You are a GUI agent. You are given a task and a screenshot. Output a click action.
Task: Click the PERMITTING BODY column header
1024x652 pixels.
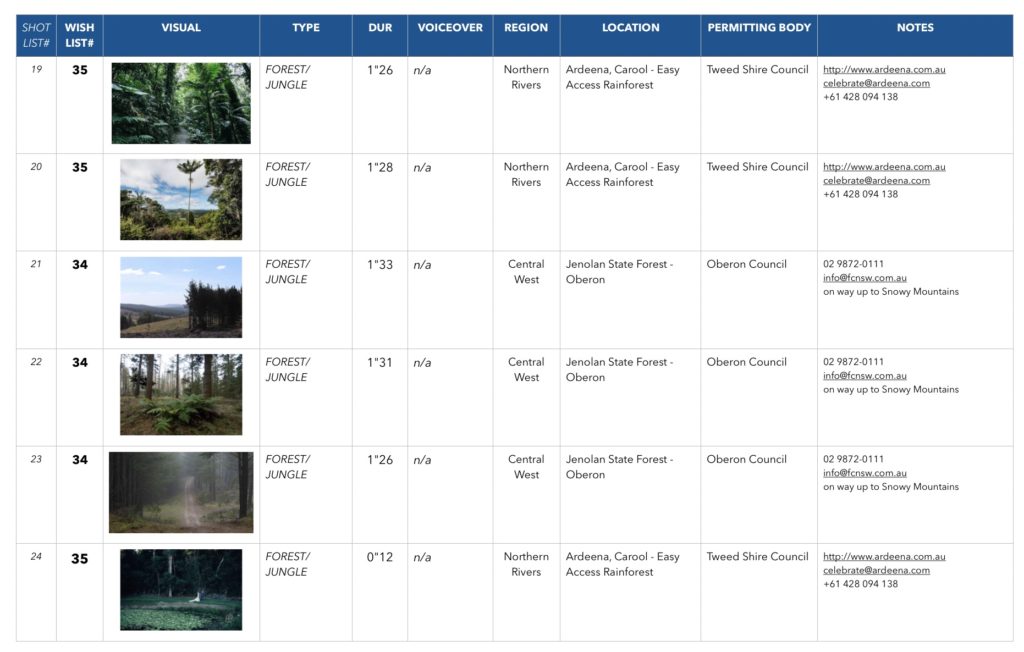(x=759, y=35)
